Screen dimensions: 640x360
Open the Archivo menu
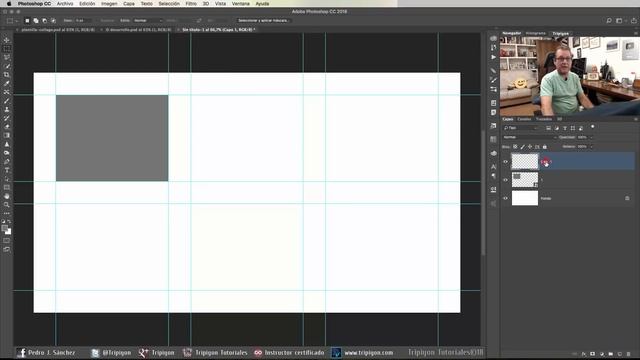point(65,4)
